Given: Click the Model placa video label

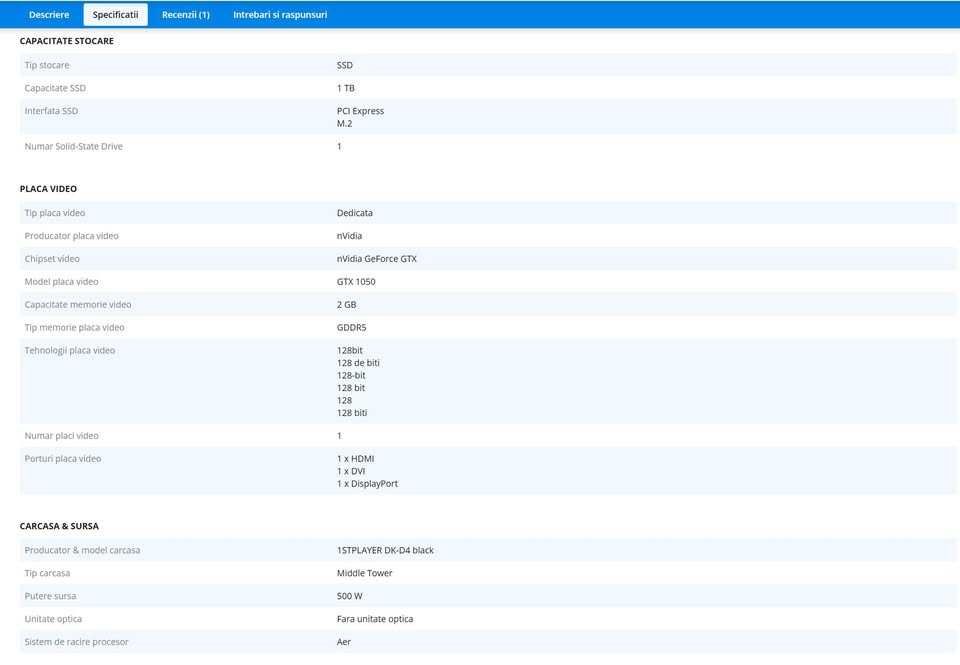Looking at the screenshot, I should pyautogui.click(x=61, y=282).
